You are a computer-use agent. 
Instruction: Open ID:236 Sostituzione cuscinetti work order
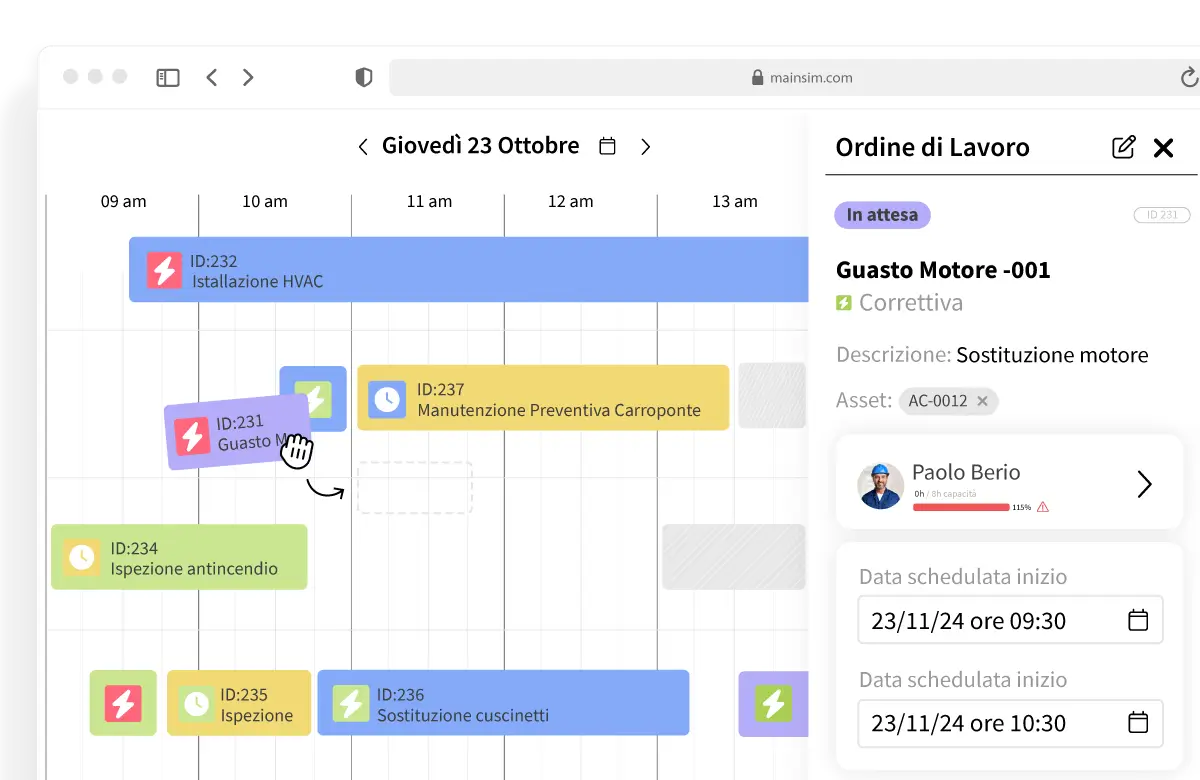coord(503,703)
